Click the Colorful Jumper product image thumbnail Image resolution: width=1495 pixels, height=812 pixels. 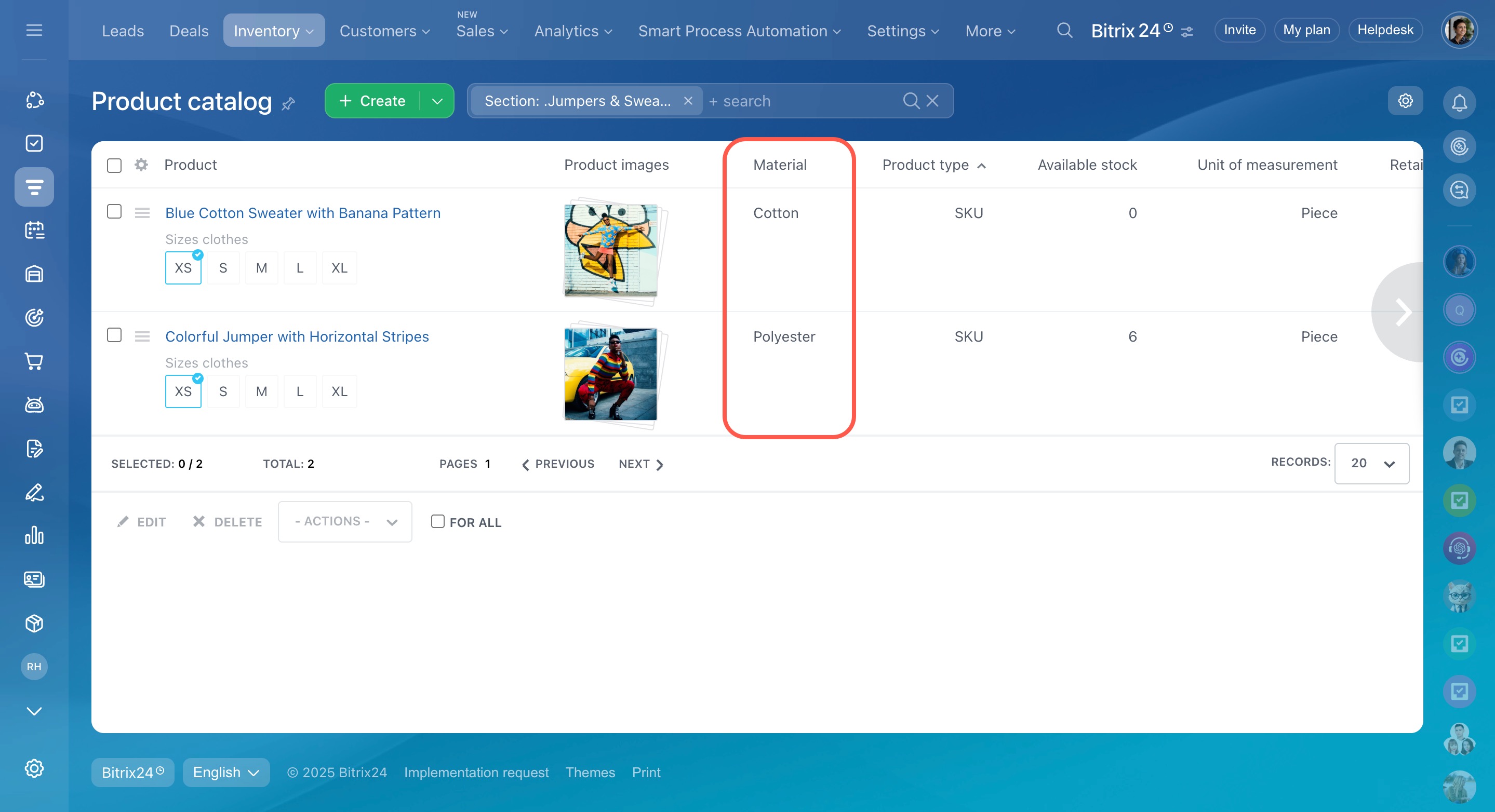610,374
